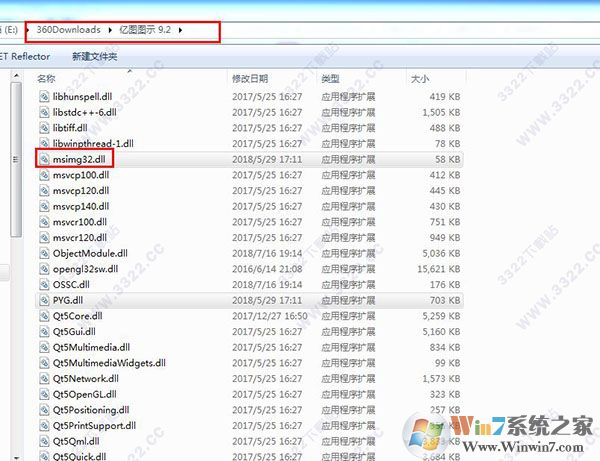
Task: Expand the arrow after 亿图图示 9.2 in address bar
Action: pyautogui.click(x=180, y=30)
